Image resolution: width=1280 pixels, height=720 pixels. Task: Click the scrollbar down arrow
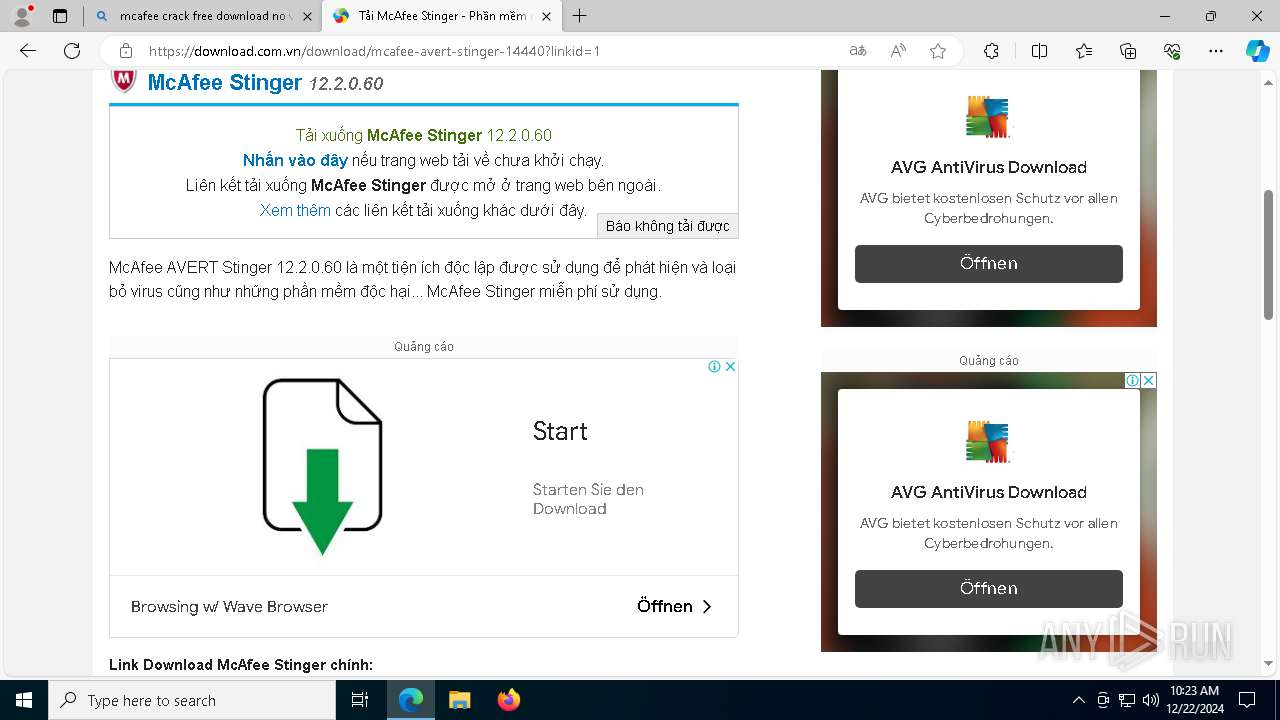coord(1269,663)
